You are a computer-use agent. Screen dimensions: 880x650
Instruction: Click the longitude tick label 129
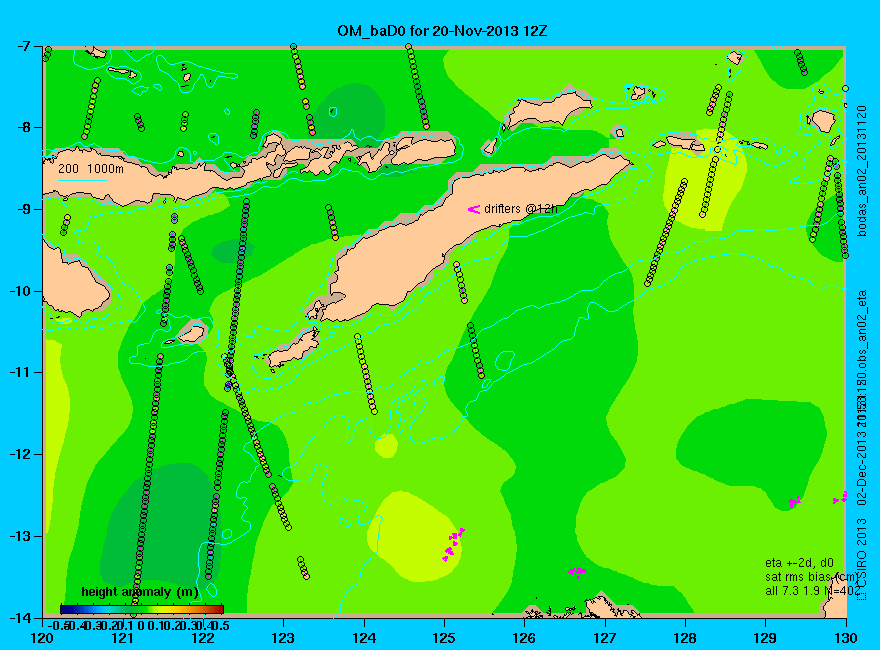766,638
